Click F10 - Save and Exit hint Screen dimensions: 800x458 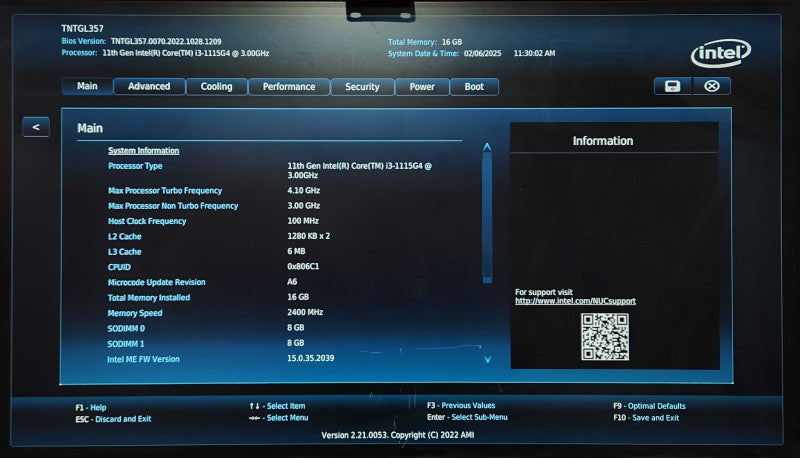point(646,418)
